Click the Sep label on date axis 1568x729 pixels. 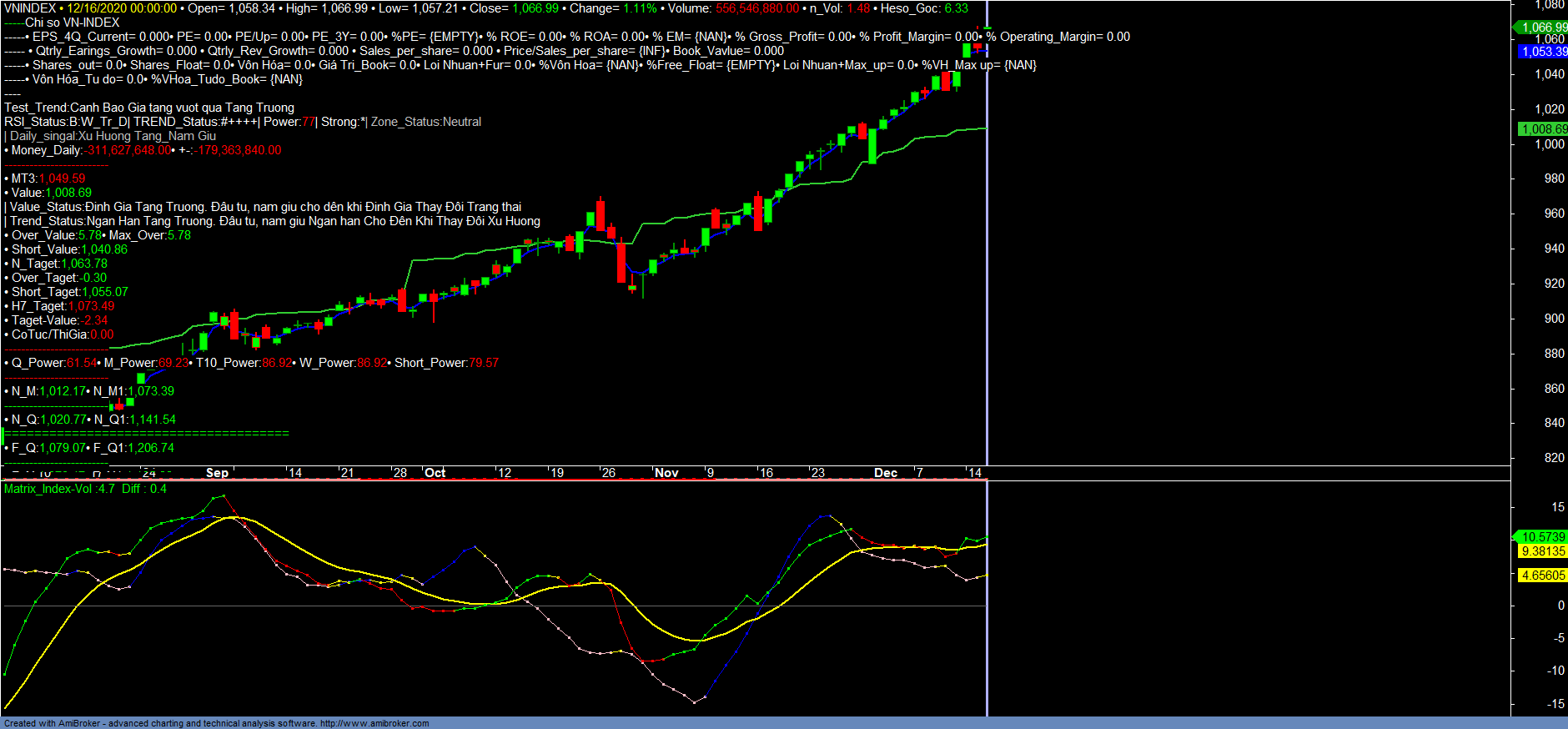(x=217, y=473)
